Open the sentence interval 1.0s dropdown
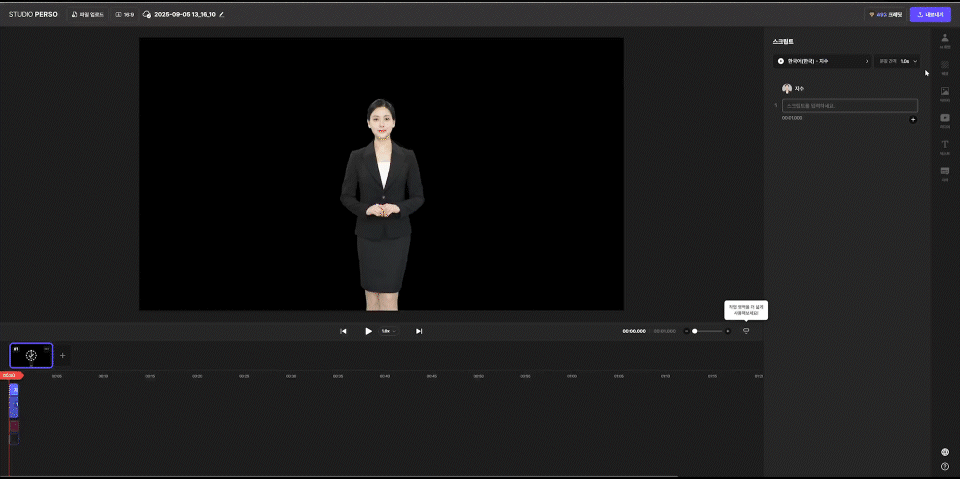Image resolution: width=960 pixels, height=479 pixels. 897,61
